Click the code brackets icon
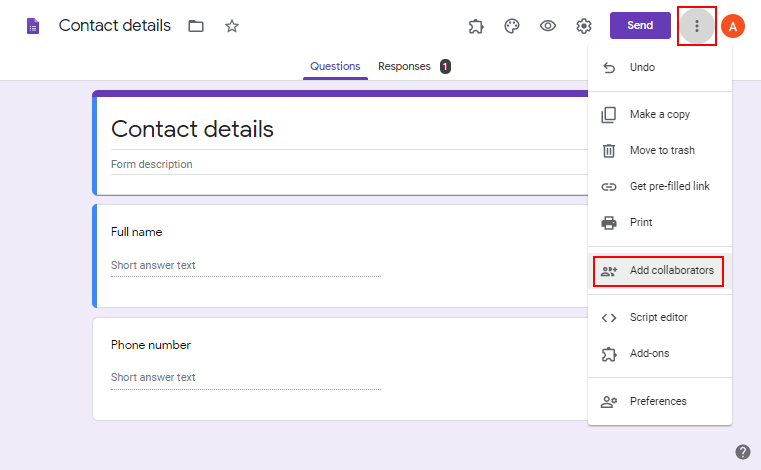Screen dimensions: 761x470 [x=609, y=318]
